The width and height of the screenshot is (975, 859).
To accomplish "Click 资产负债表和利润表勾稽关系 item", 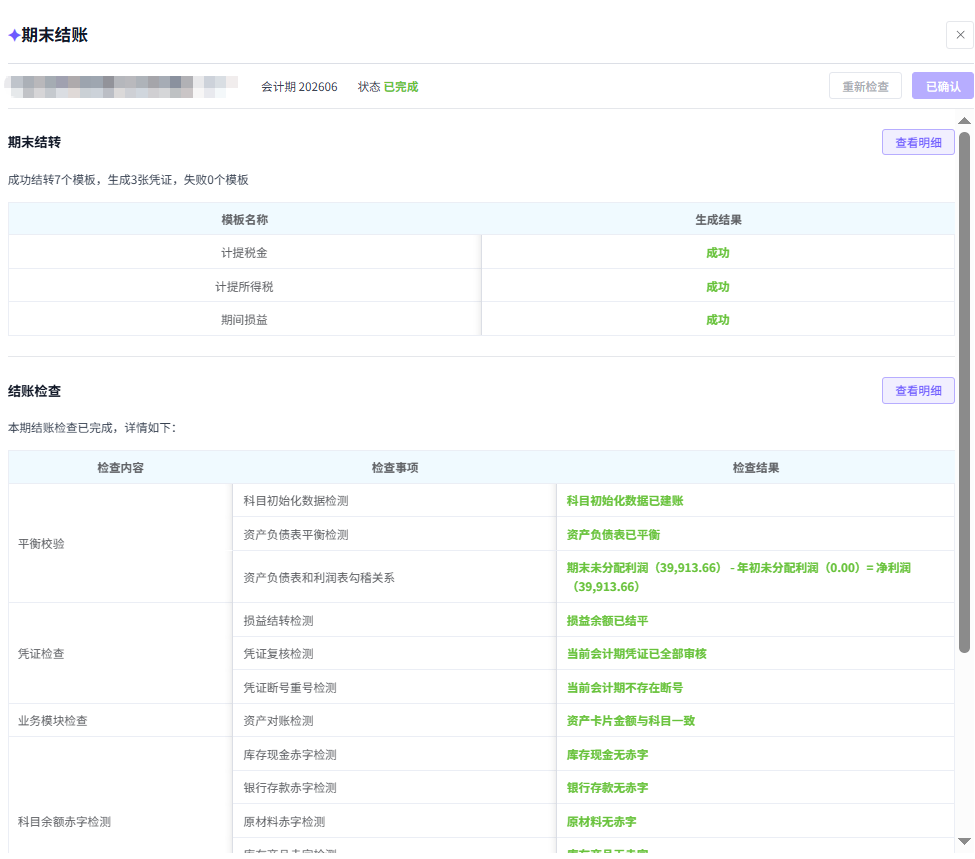I will tap(318, 577).
